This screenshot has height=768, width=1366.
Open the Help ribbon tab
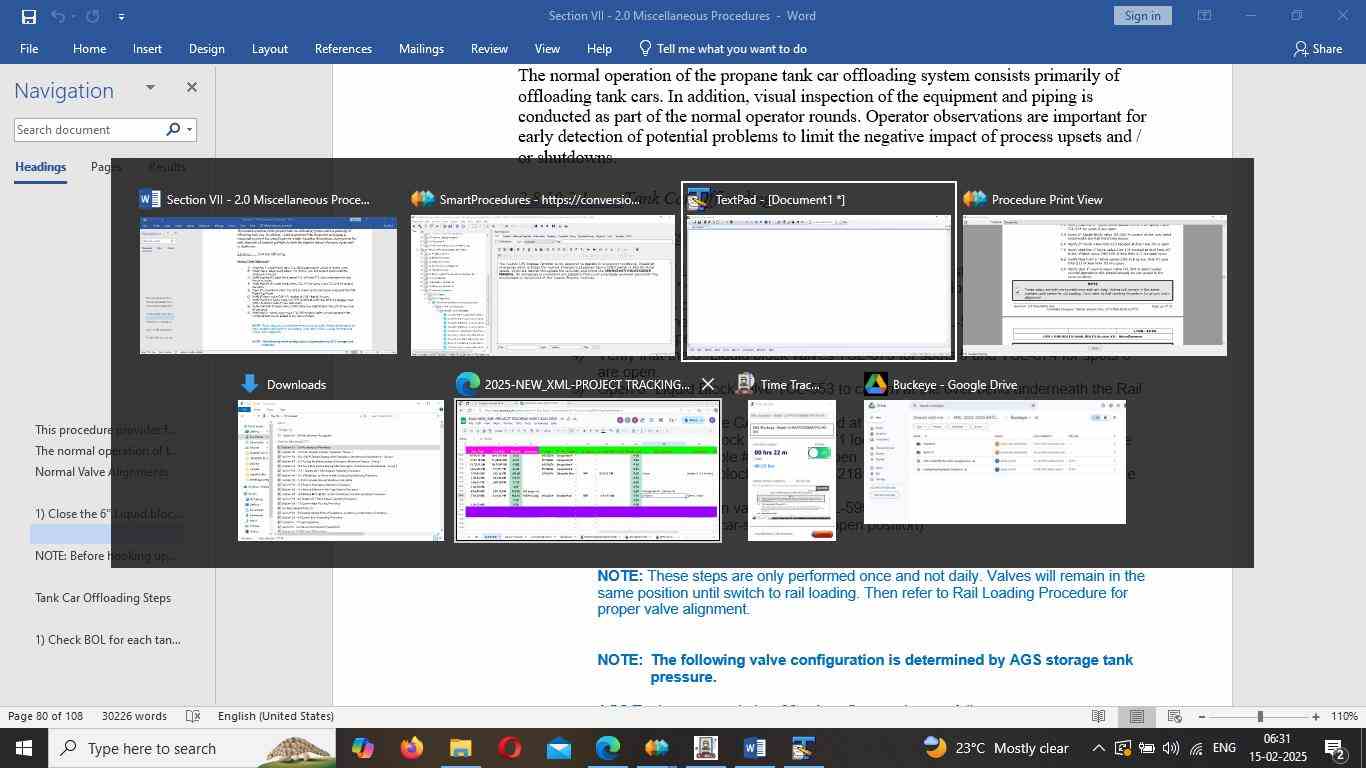click(599, 48)
